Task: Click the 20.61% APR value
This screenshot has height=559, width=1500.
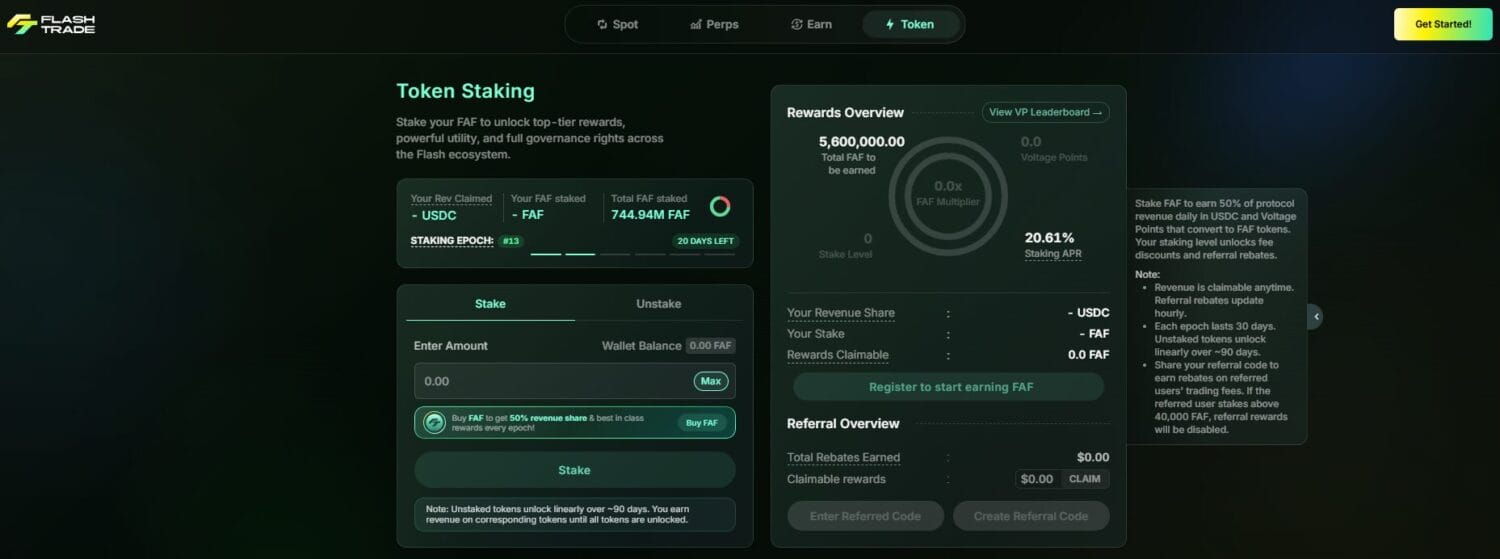Action: (1050, 238)
